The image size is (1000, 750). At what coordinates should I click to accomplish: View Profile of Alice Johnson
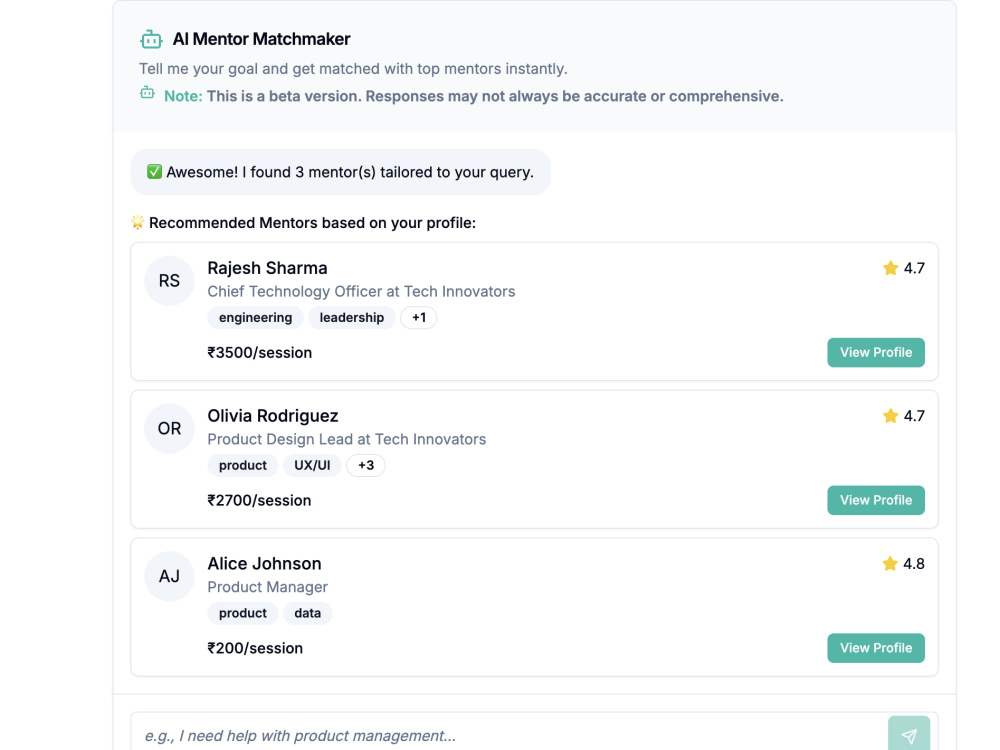pyautogui.click(x=876, y=648)
